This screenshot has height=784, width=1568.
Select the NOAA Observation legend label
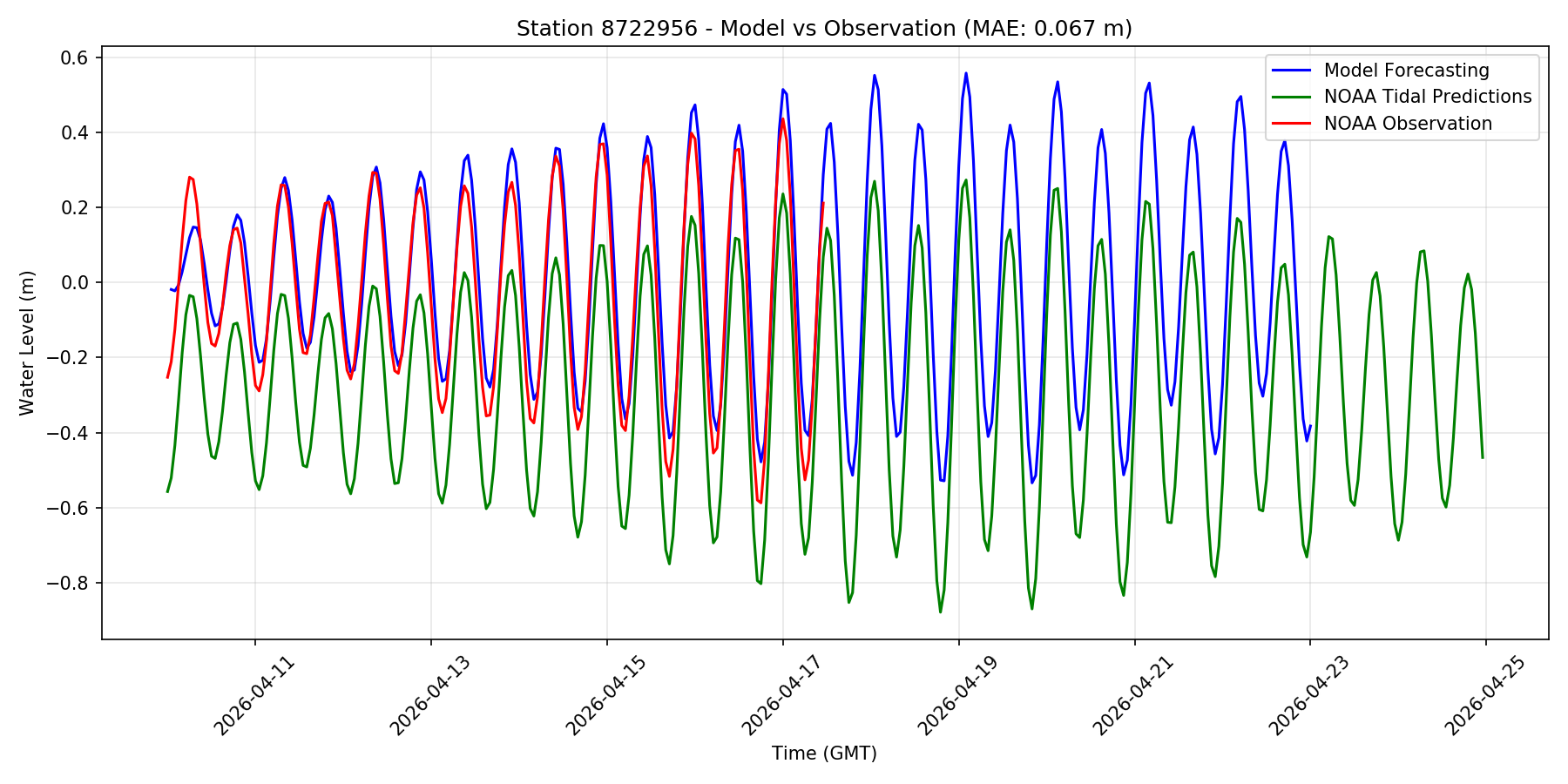click(x=1408, y=124)
